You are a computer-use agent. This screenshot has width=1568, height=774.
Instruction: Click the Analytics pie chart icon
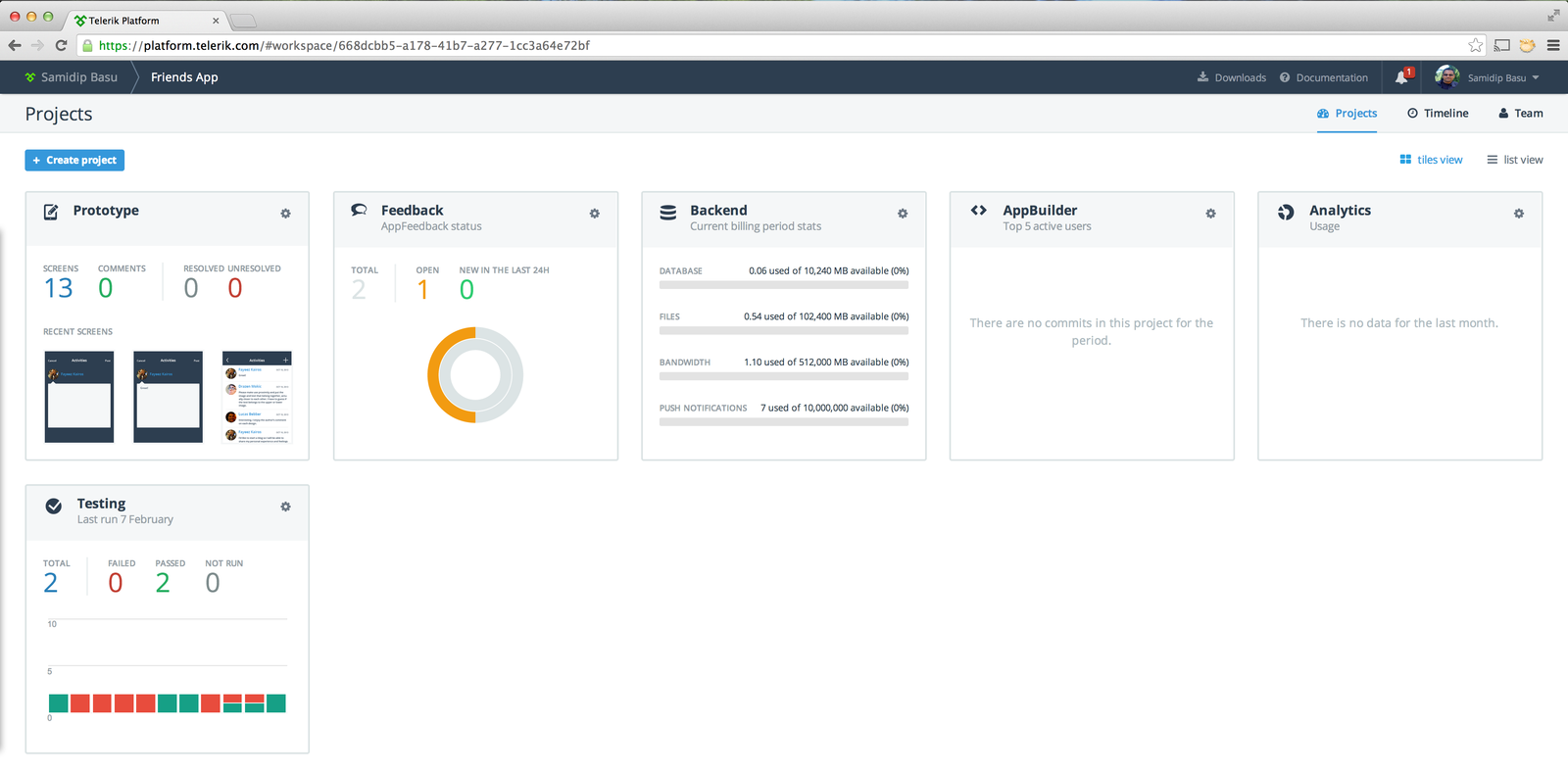point(1286,212)
